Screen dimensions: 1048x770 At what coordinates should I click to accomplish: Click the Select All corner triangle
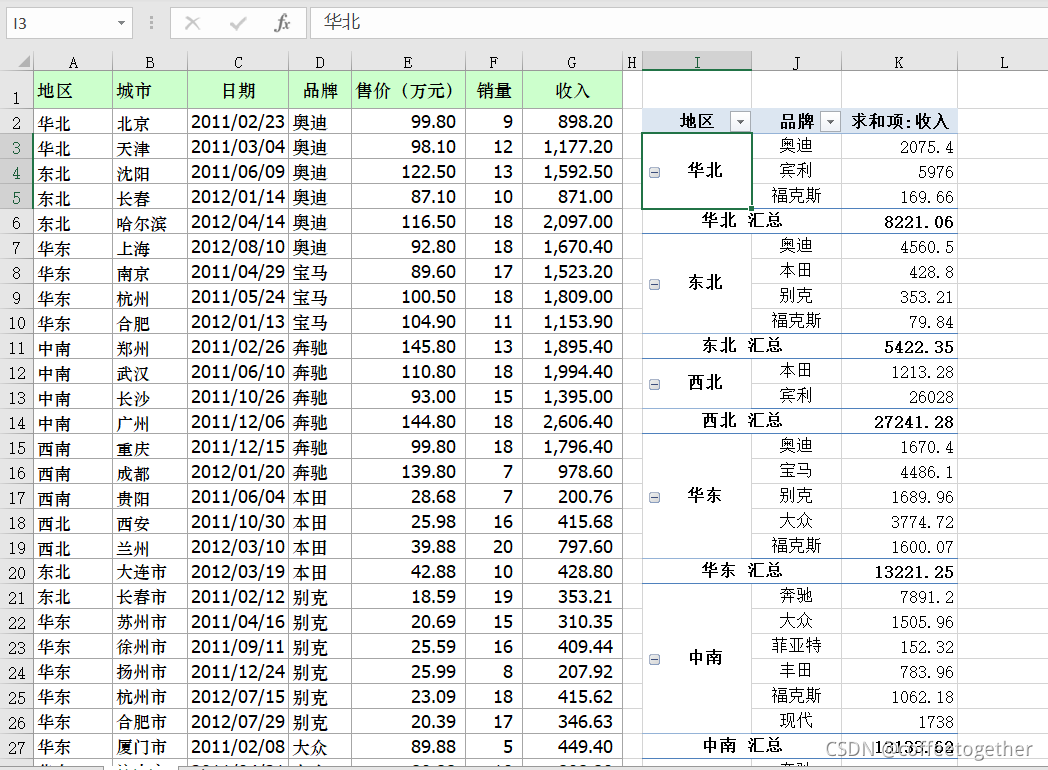pyautogui.click(x=23, y=62)
